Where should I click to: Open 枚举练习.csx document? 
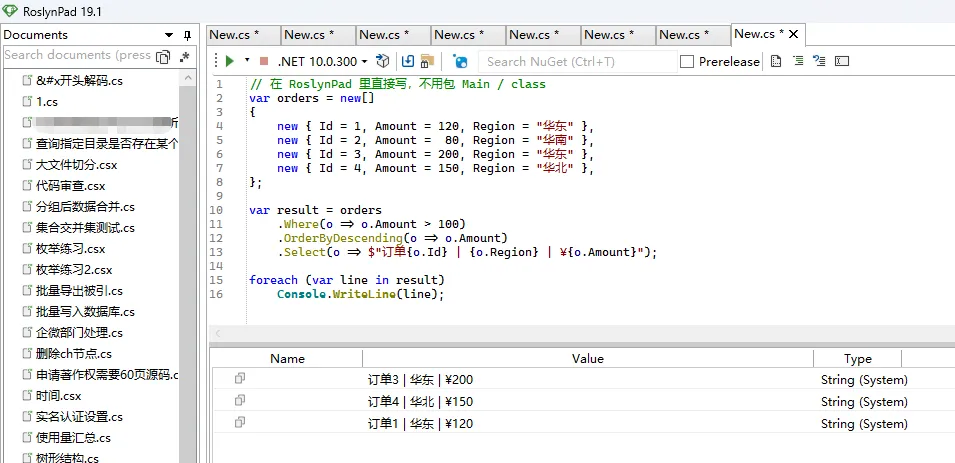click(x=70, y=249)
